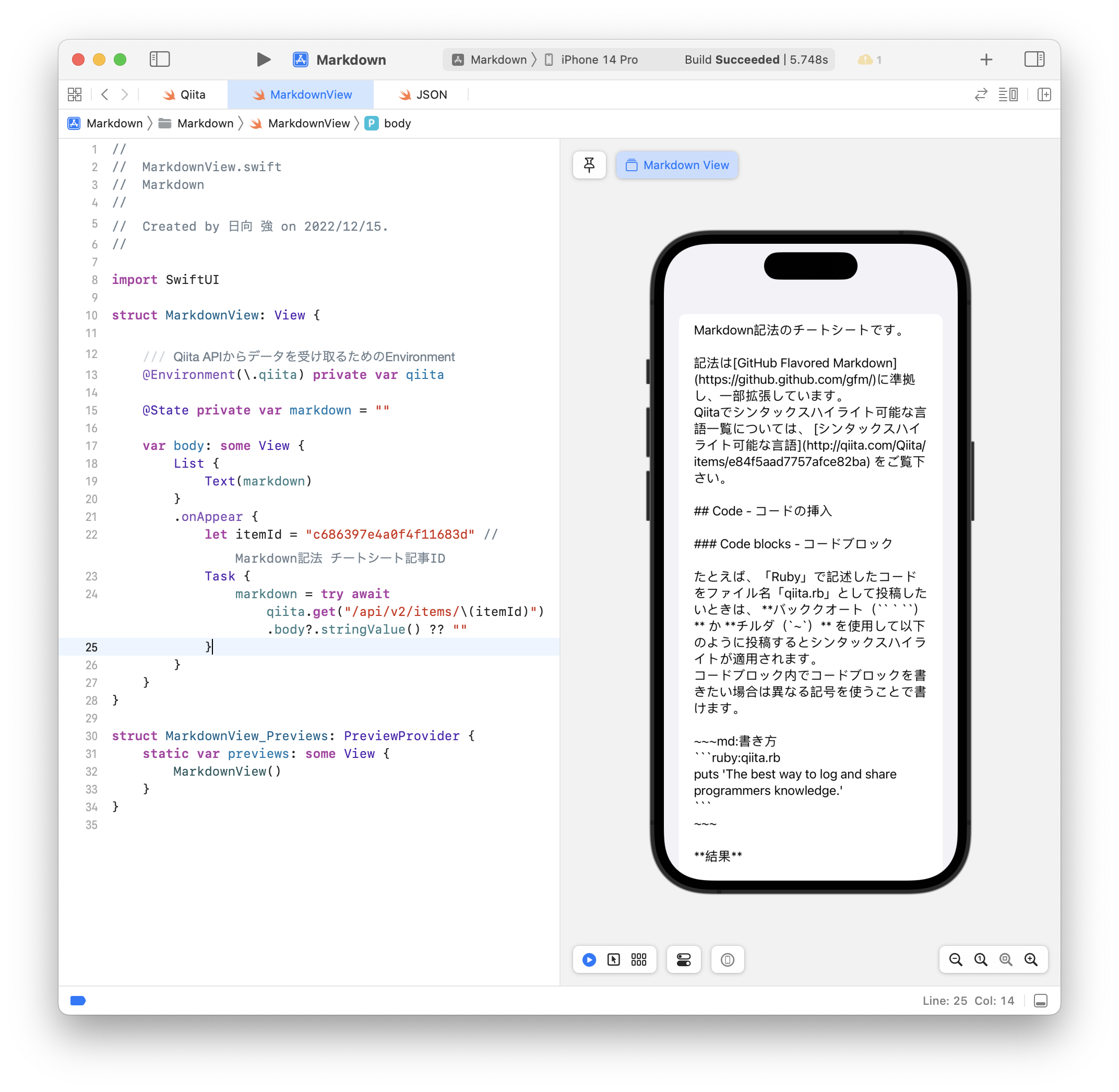Viewport: 1119px width, 1092px height.
Task: Start live preview with the play icon
Action: [x=588, y=959]
